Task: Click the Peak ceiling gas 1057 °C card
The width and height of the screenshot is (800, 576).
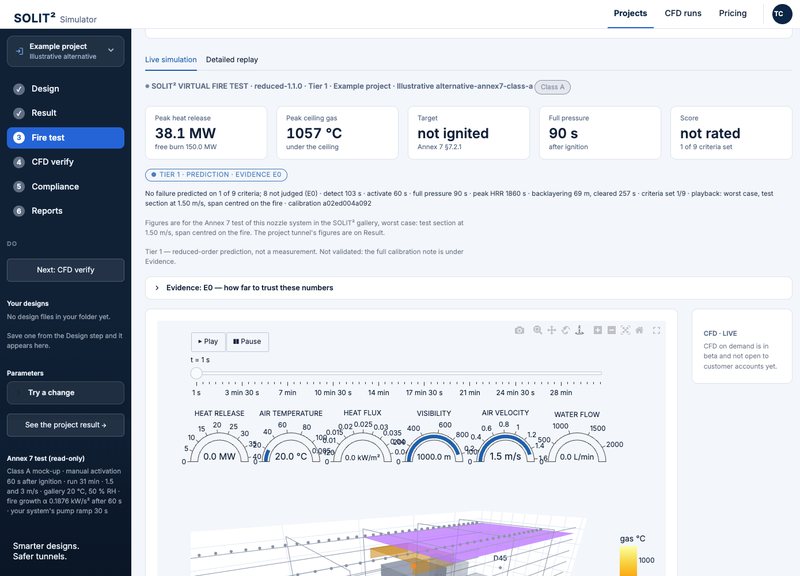Action: (337, 133)
